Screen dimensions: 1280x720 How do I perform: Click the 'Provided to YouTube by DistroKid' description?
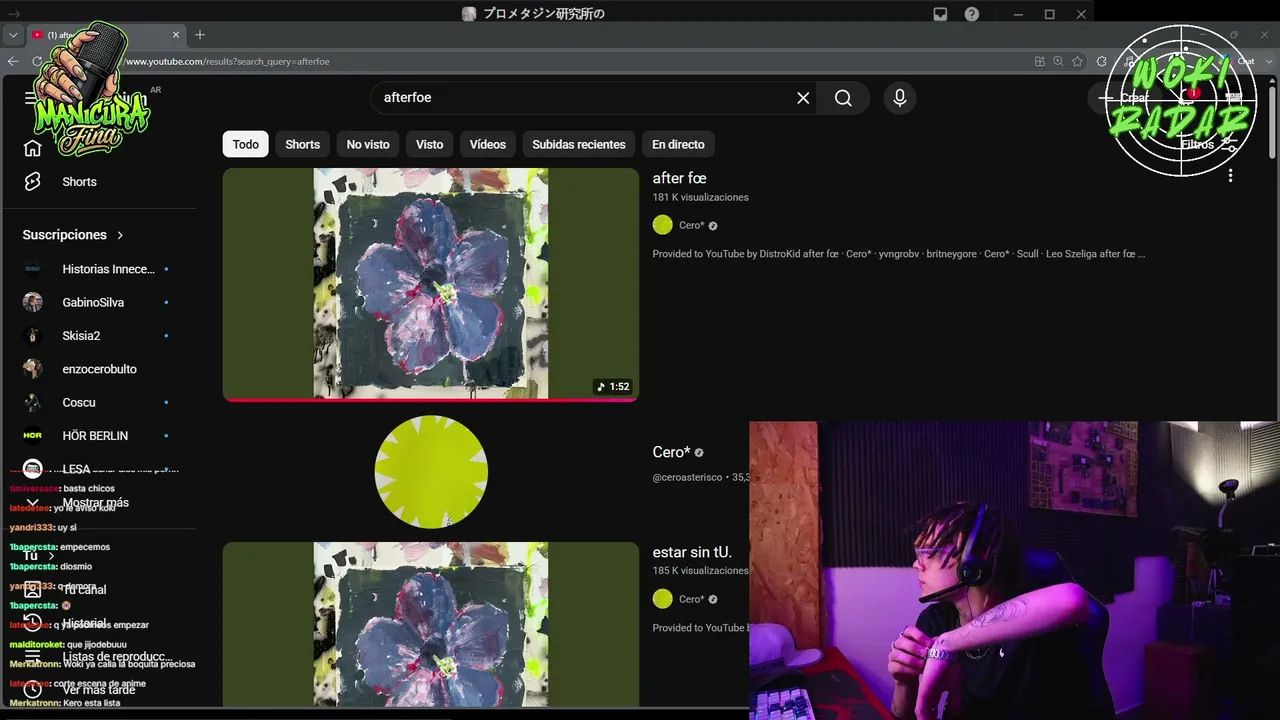[x=899, y=254]
